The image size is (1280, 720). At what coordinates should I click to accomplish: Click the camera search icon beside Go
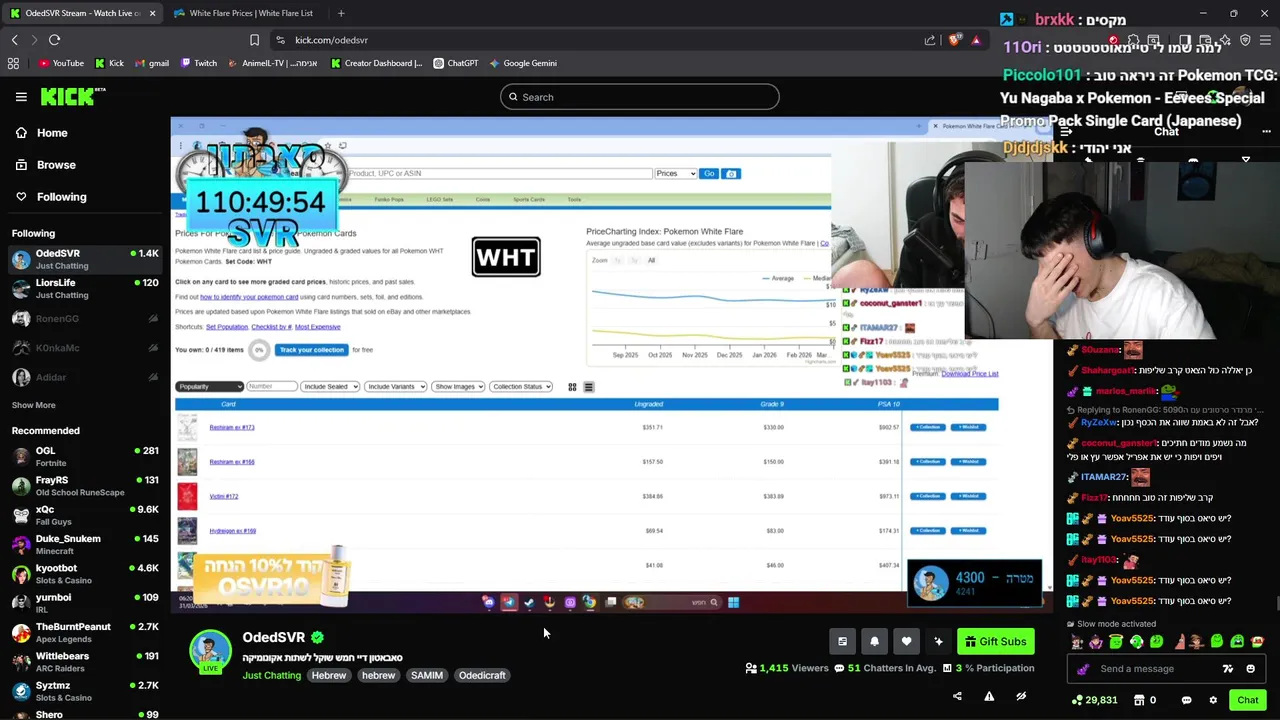[731, 174]
